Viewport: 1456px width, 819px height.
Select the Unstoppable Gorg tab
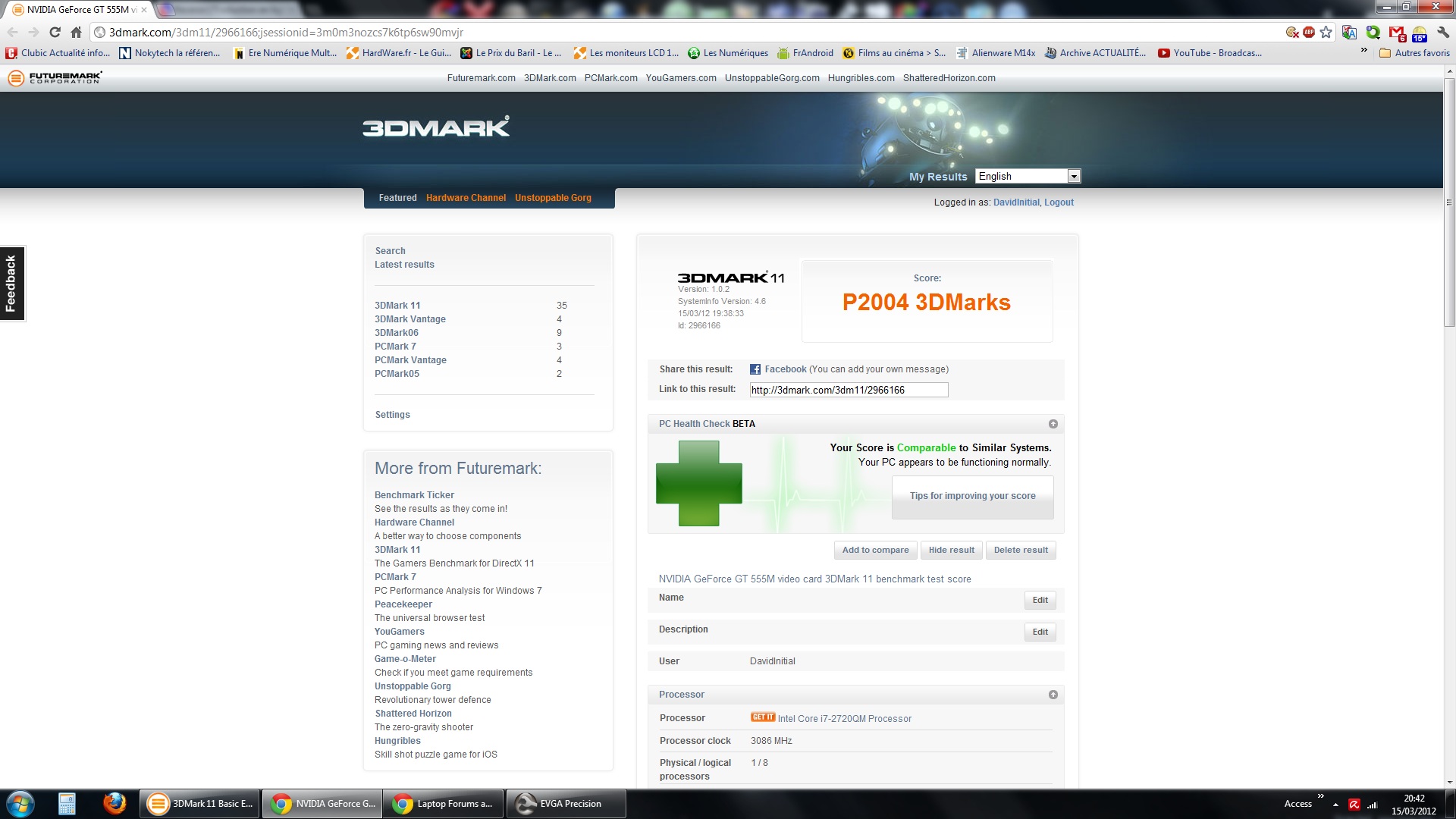[x=553, y=198]
